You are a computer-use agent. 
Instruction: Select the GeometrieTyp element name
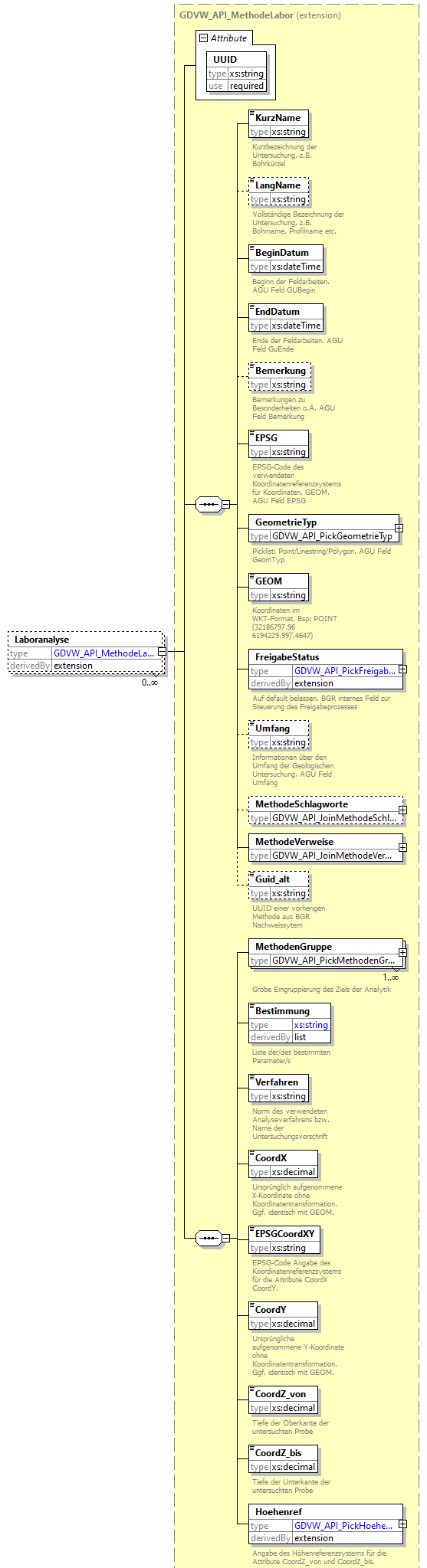click(x=286, y=522)
